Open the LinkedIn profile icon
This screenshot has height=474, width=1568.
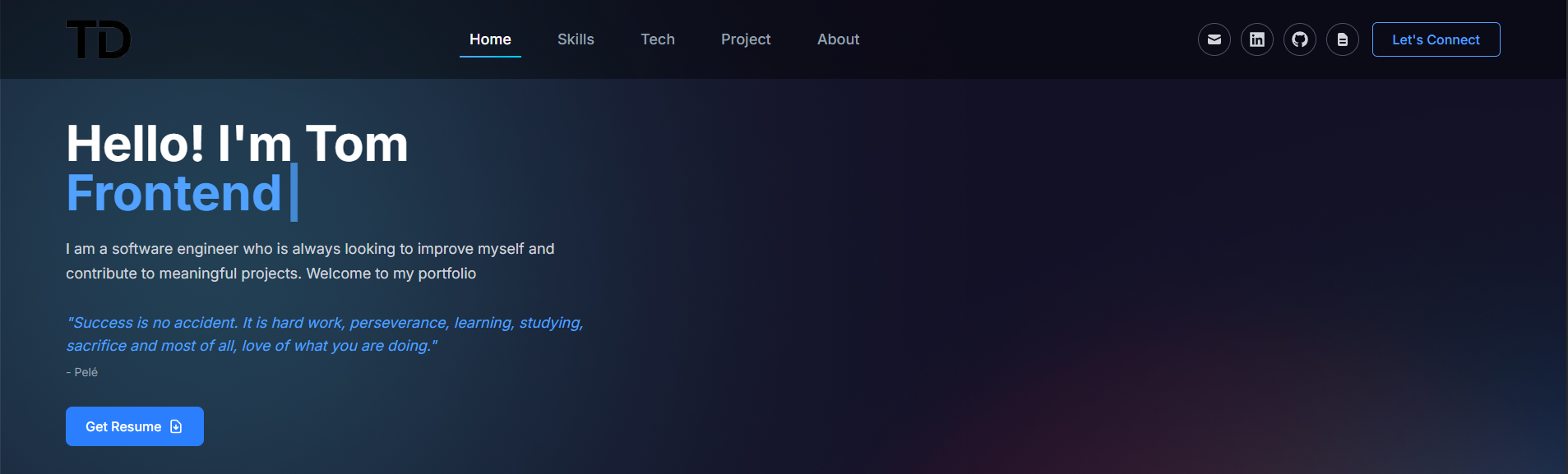tap(1257, 39)
